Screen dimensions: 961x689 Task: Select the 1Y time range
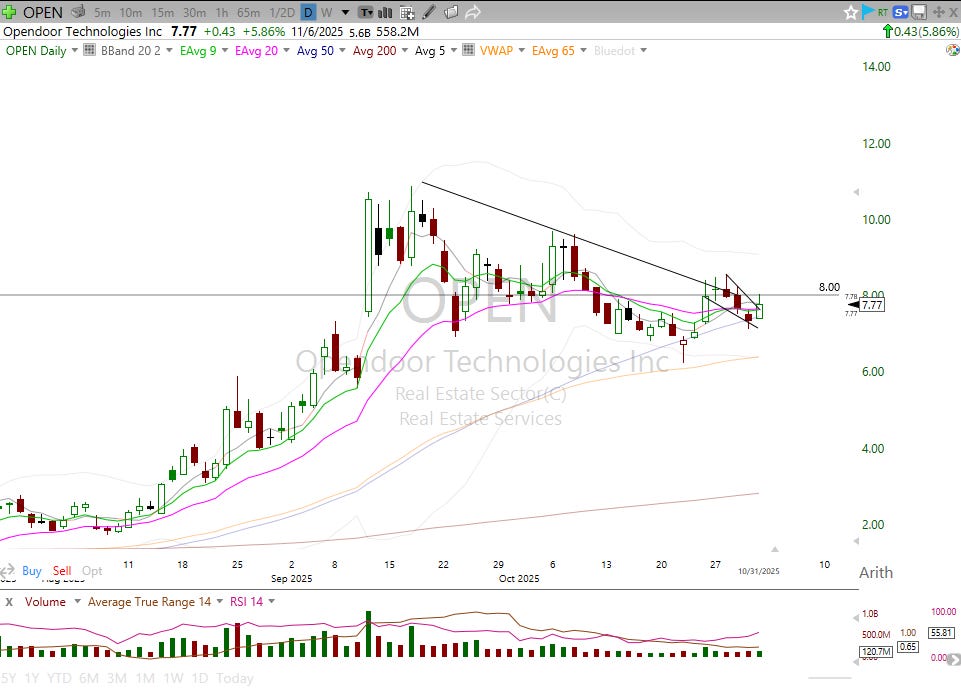(32, 678)
